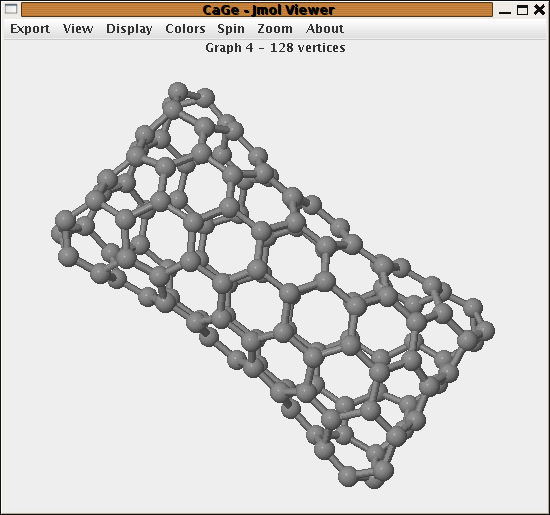Viewport: 550px width, 515px height.
Task: Open the Export menu
Action: (30, 29)
